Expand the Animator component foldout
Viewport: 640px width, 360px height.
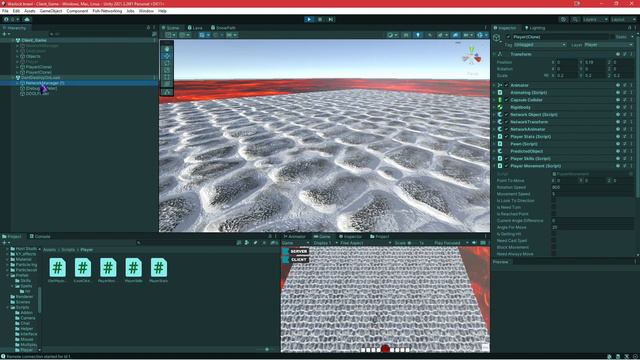coord(494,85)
